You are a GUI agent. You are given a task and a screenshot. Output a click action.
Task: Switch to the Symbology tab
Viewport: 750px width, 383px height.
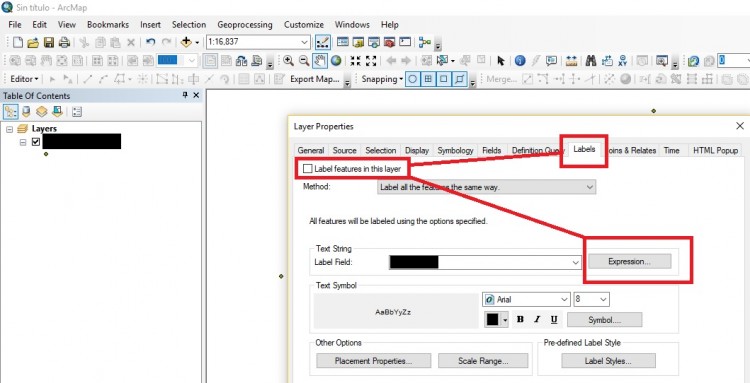pyautogui.click(x=455, y=150)
